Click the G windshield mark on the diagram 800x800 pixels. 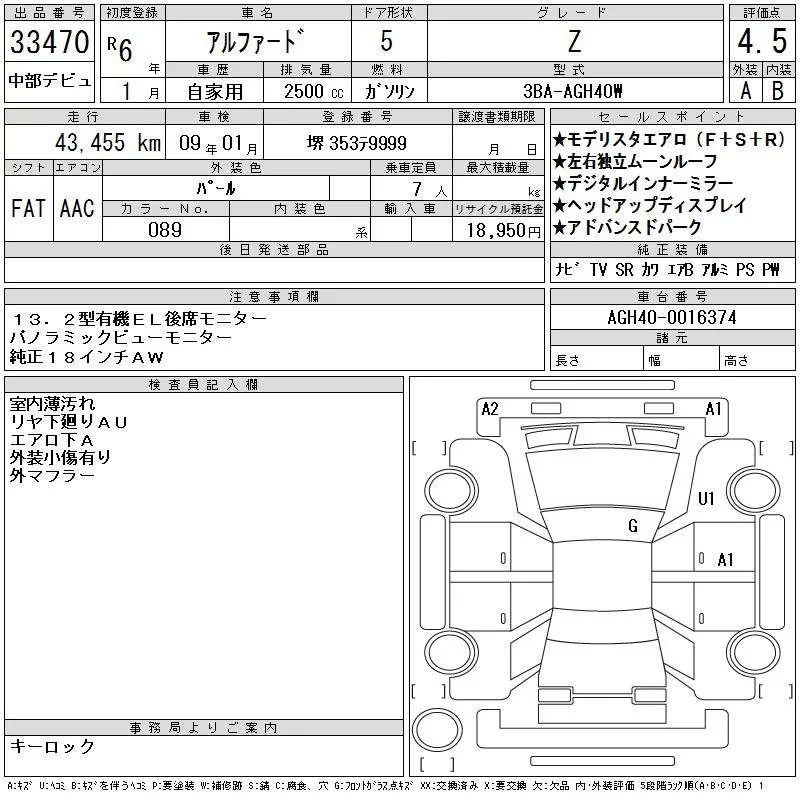click(633, 526)
